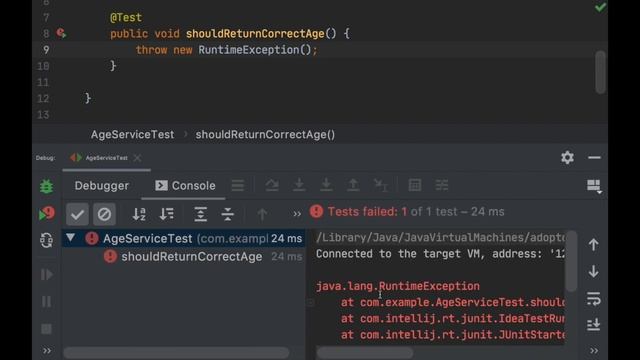
Task: Show more left sidebar debug actions
Action: click(x=47, y=351)
